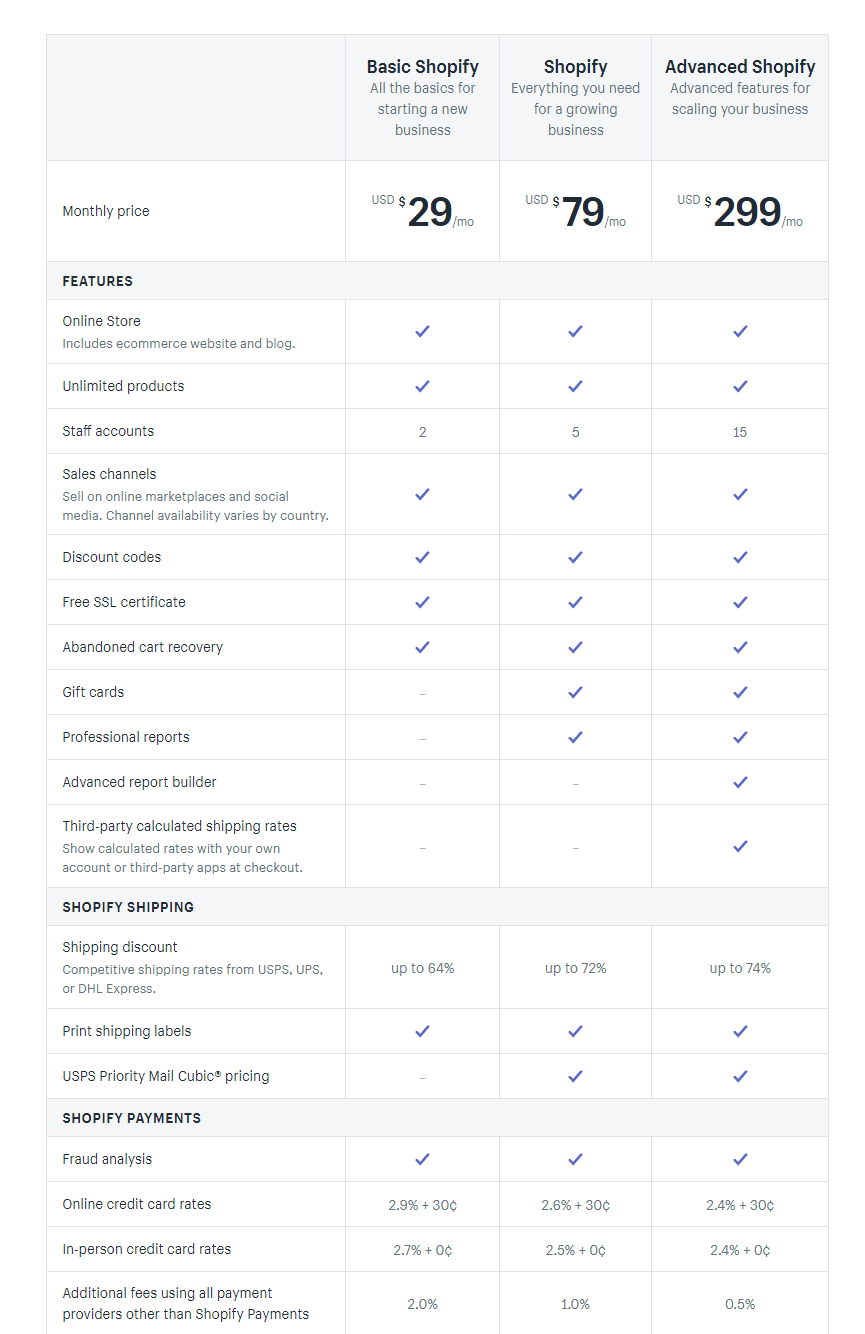Click Third-party calculated shipping rates checkmark

pos(740,846)
